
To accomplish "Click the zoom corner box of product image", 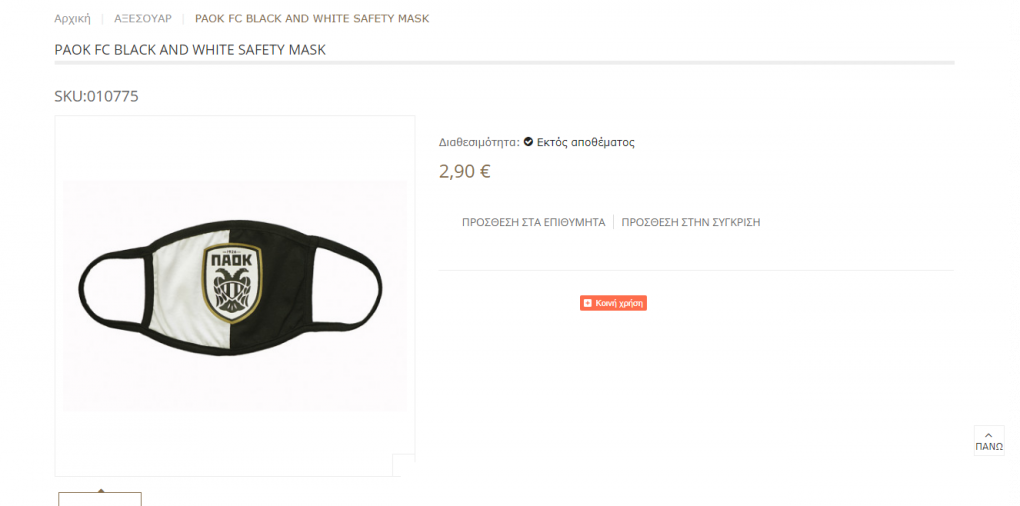I will [403, 465].
